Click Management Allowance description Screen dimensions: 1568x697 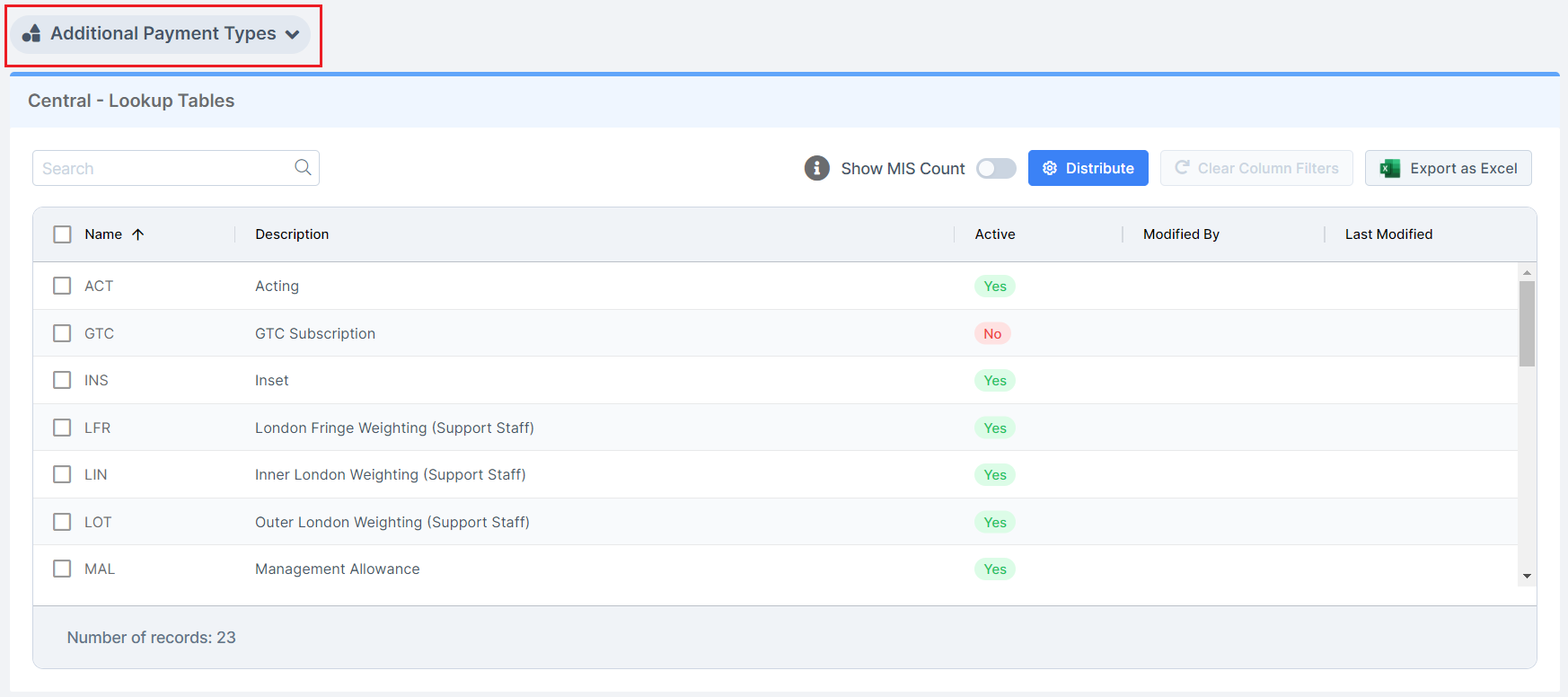(x=337, y=569)
